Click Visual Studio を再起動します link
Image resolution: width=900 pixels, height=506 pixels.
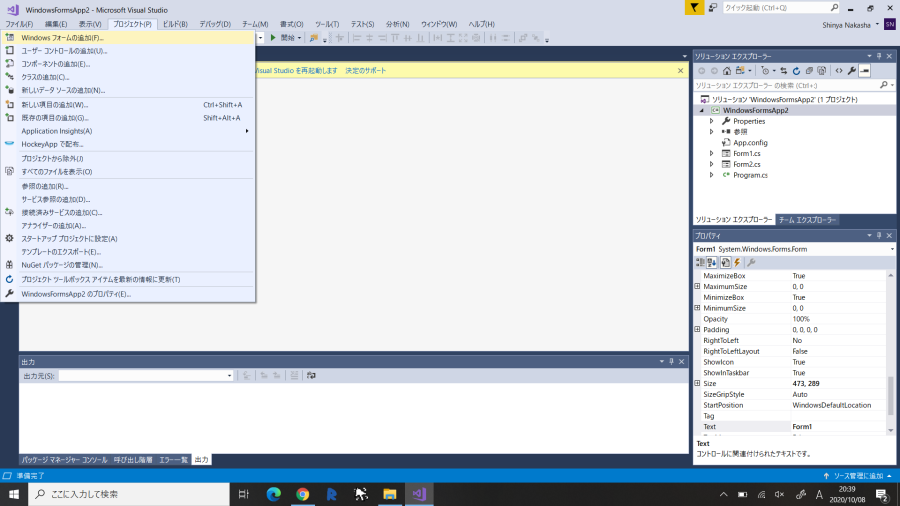[296, 71]
